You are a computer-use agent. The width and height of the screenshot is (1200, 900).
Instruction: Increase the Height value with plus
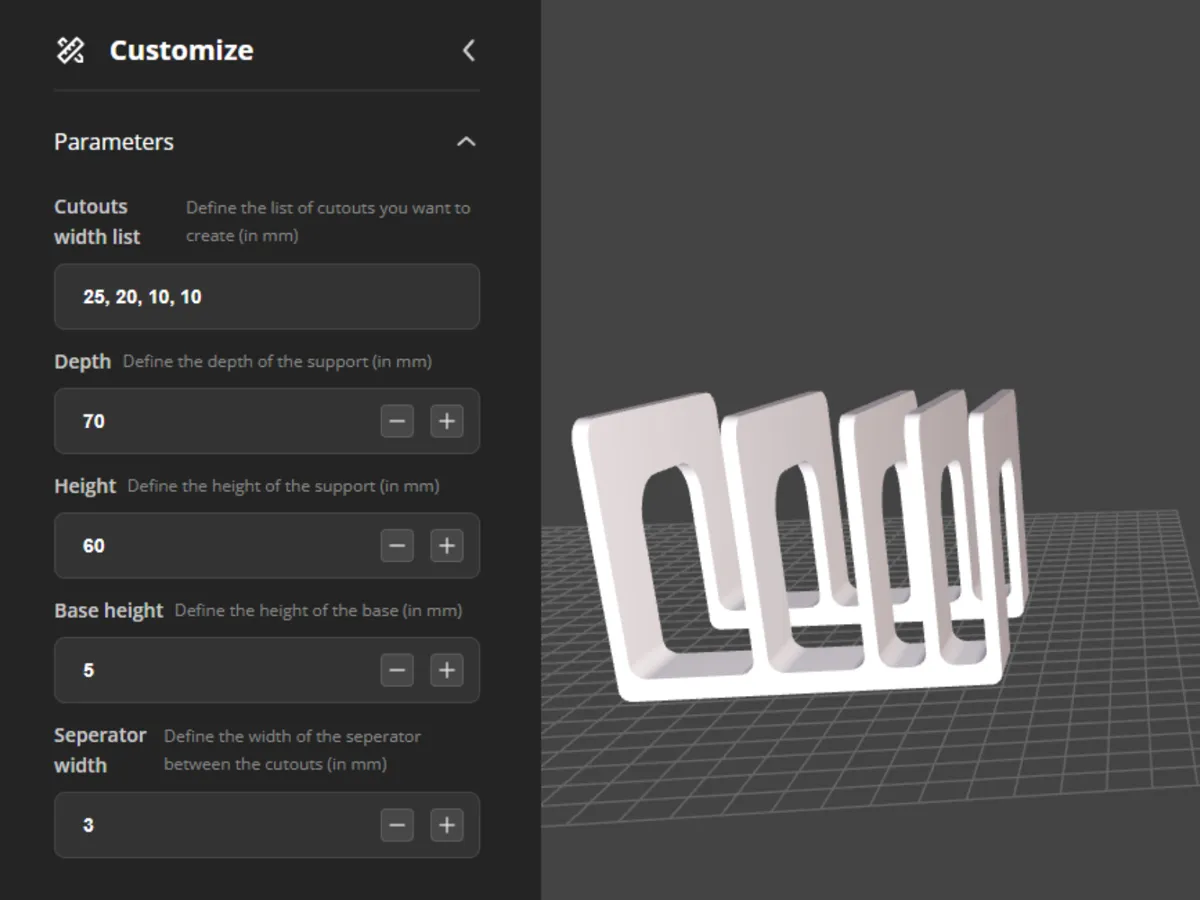tap(447, 546)
